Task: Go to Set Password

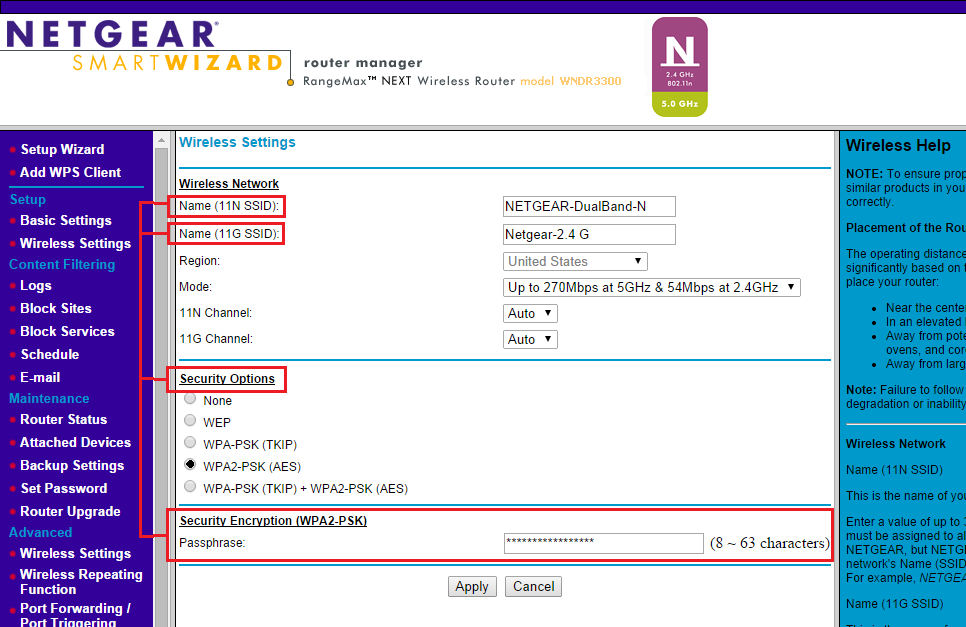Action: (64, 488)
